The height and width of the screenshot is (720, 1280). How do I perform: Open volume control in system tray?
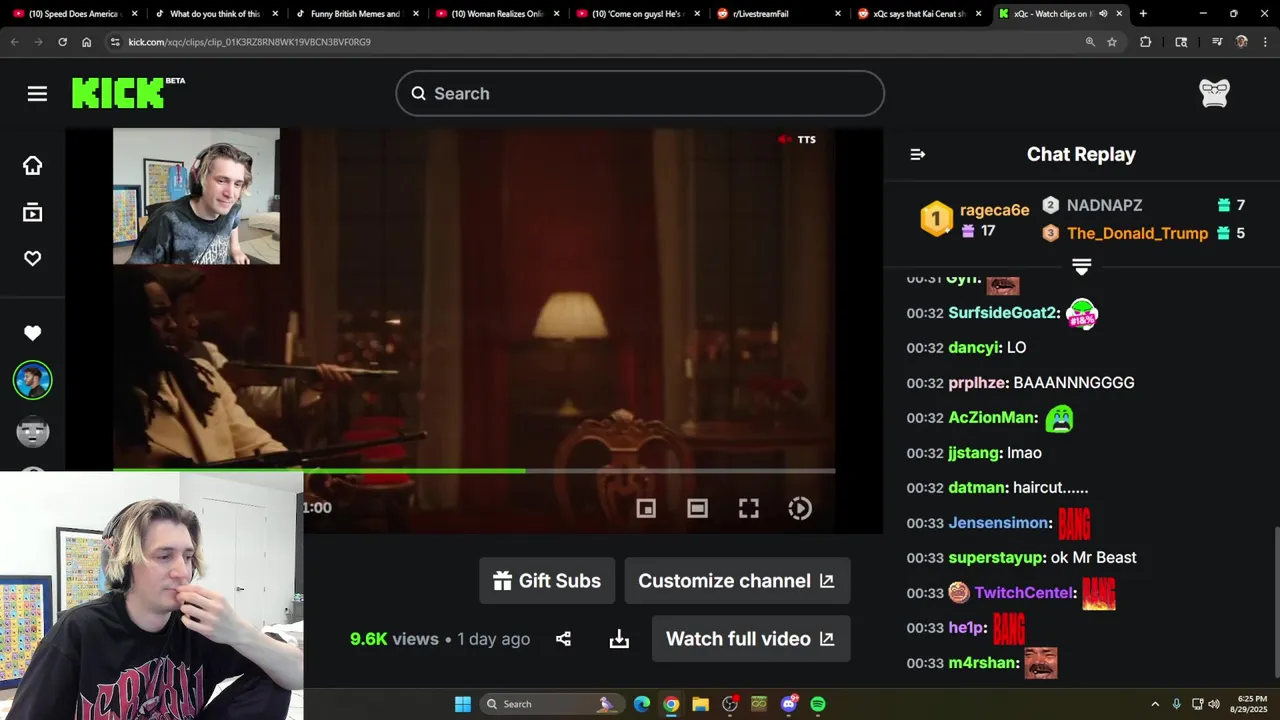(1213, 704)
